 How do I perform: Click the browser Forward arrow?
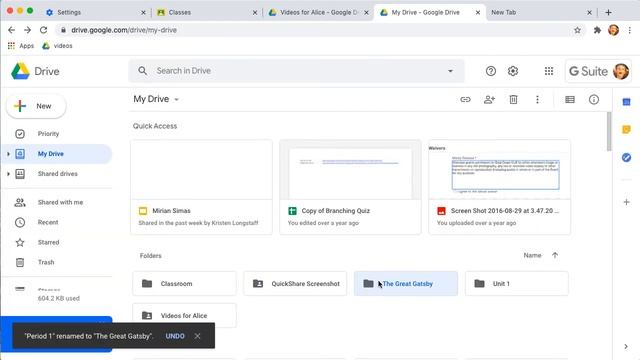[x=27, y=30]
